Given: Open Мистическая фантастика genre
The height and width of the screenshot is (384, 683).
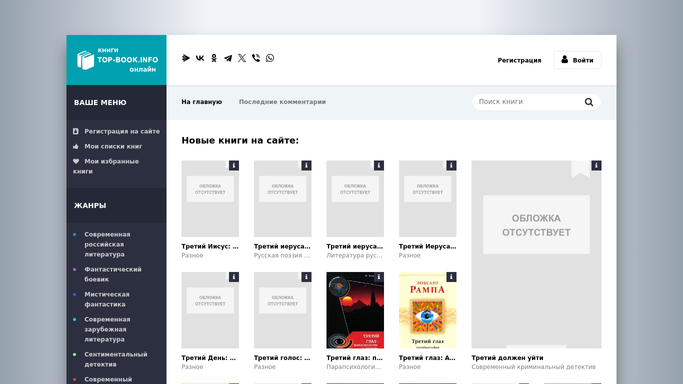Looking at the screenshot, I should pos(107,299).
